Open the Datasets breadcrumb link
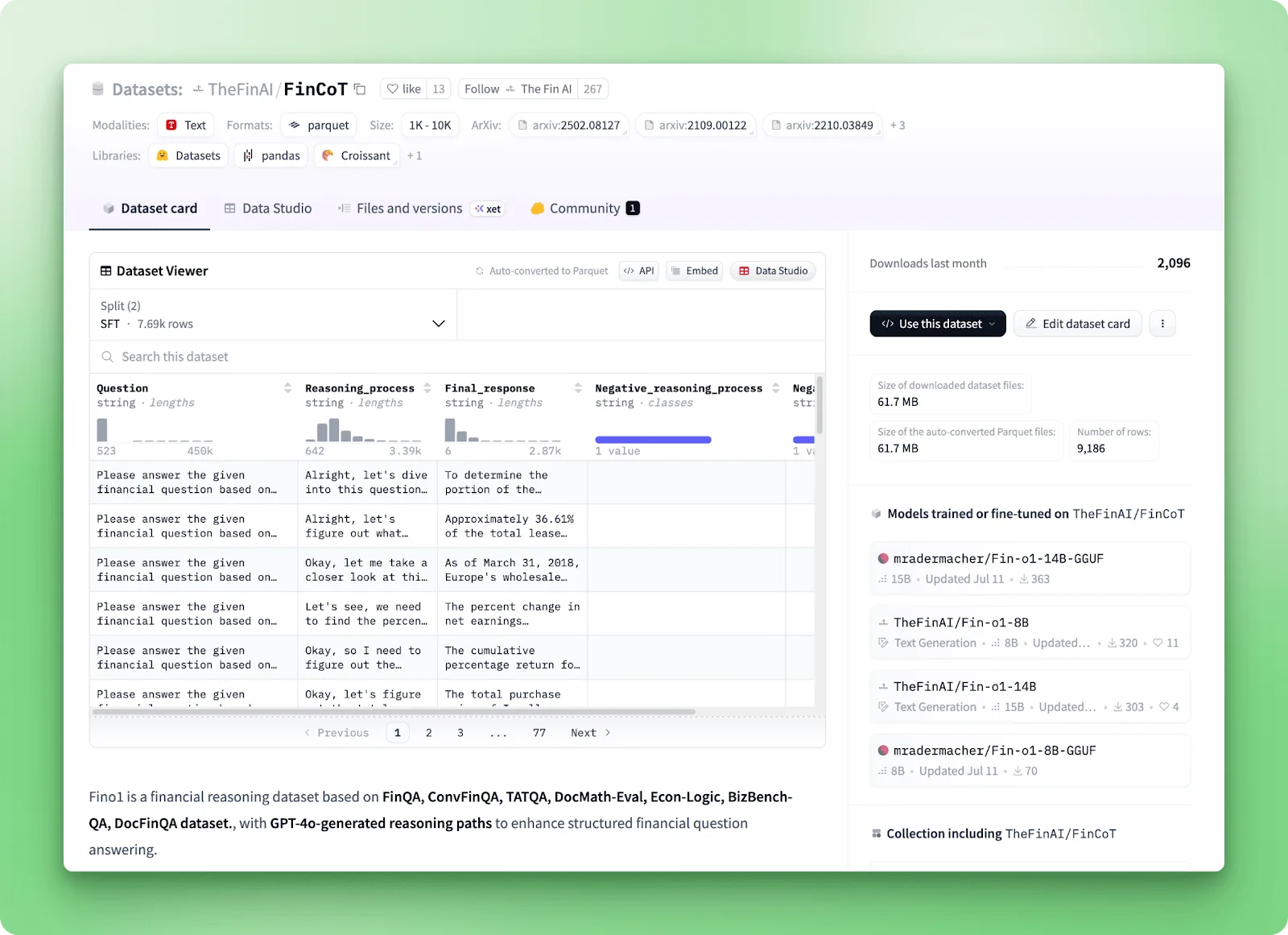 click(147, 89)
